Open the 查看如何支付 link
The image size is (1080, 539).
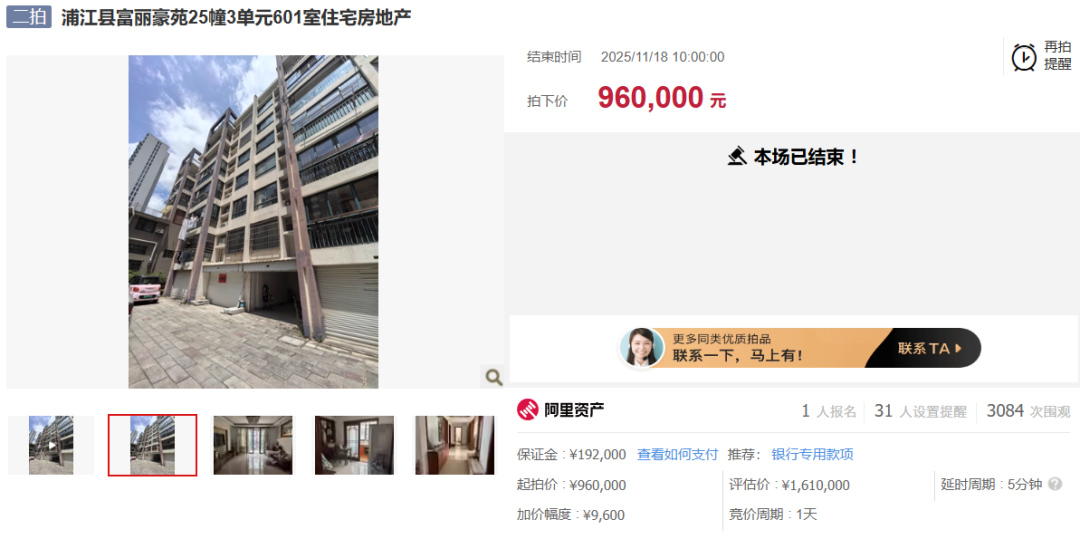[677, 454]
